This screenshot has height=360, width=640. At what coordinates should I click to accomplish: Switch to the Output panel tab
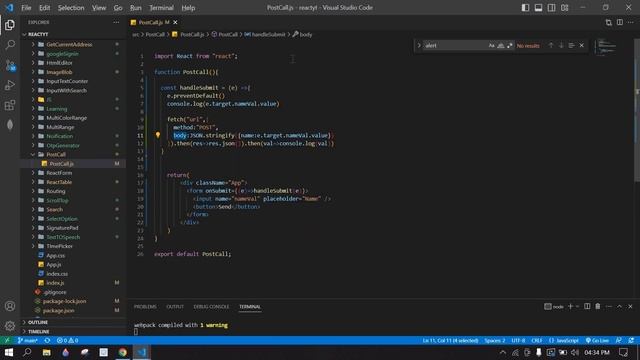click(175, 307)
